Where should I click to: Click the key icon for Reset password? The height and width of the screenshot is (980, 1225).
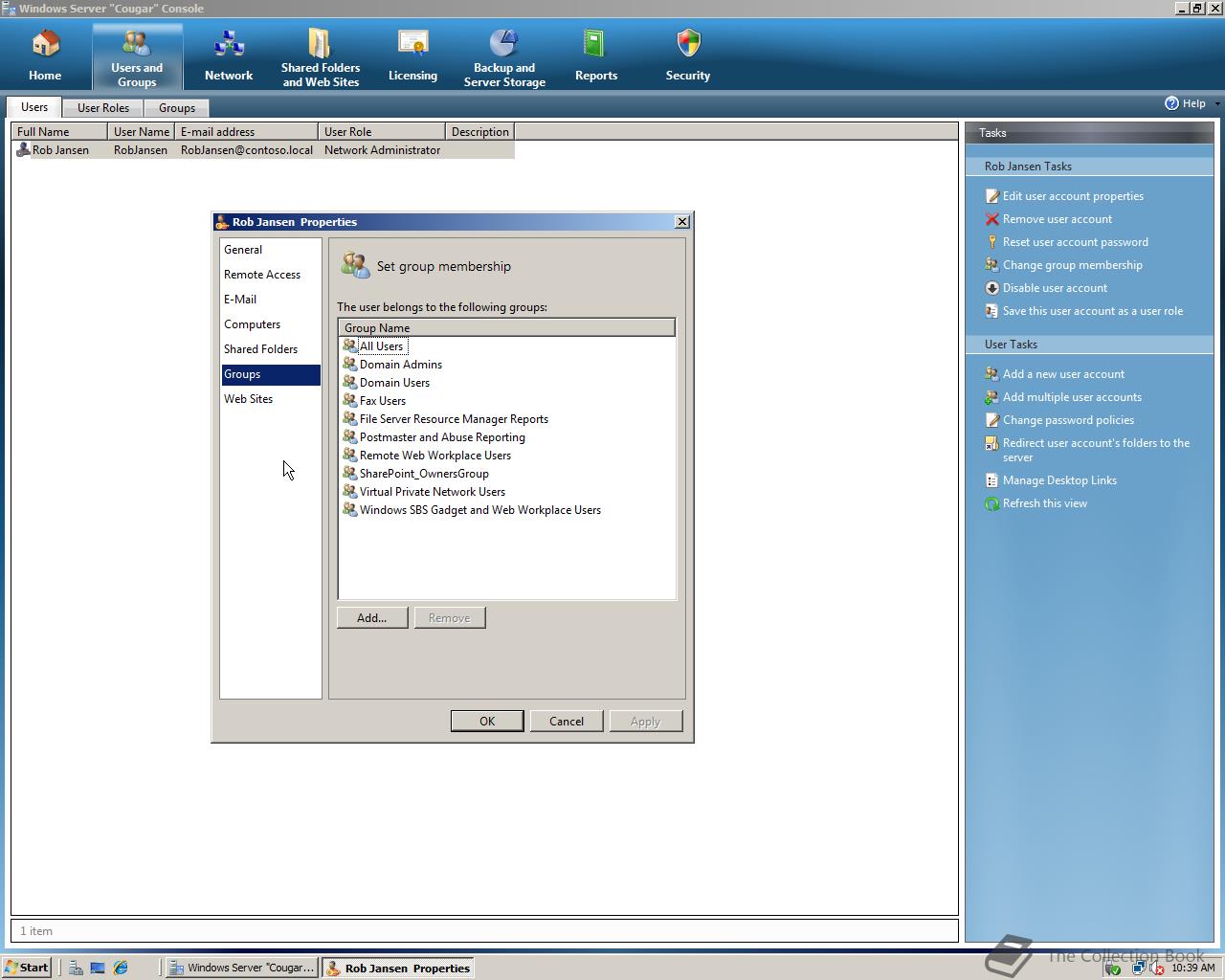point(992,242)
